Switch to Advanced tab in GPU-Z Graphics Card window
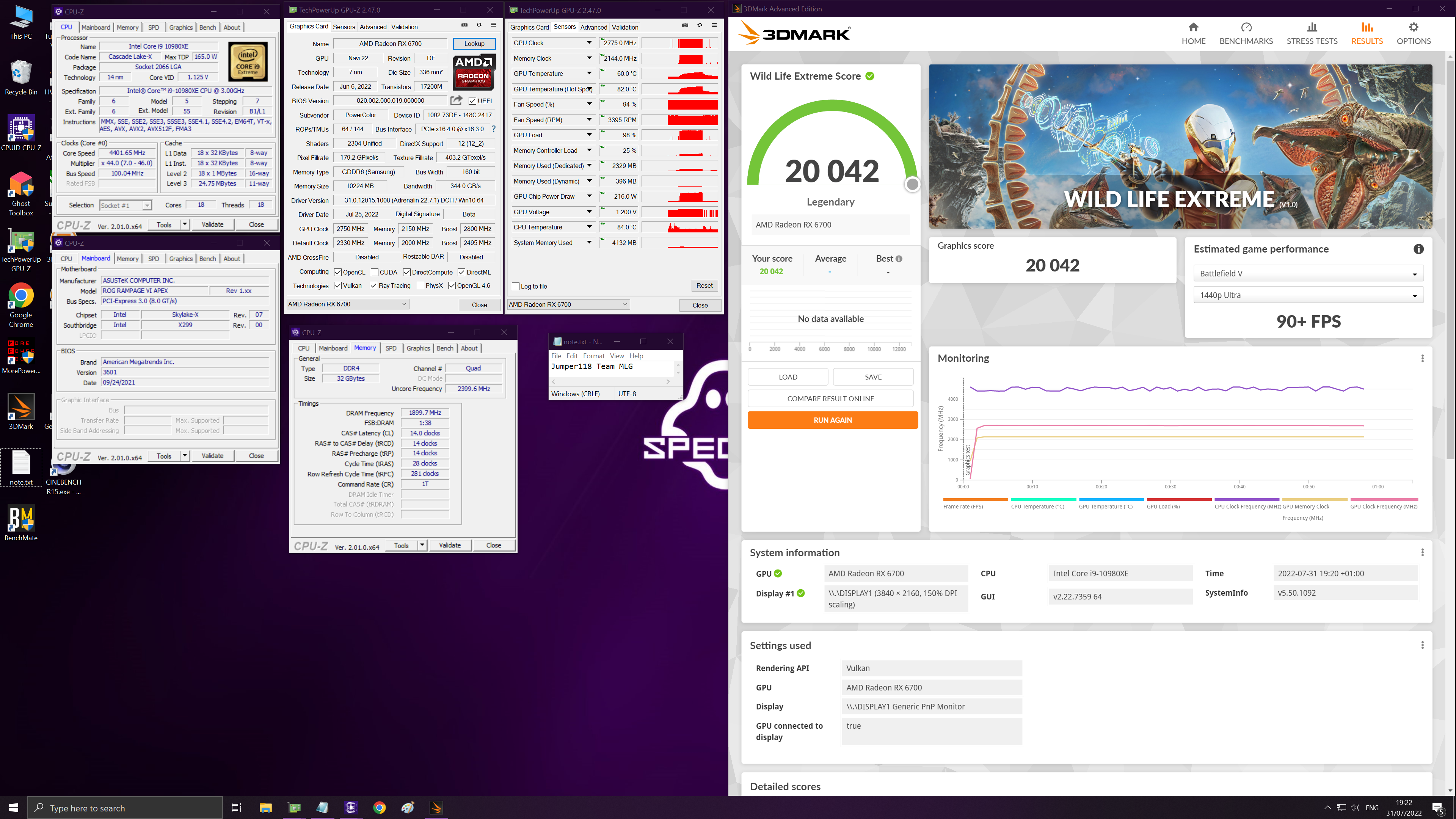This screenshot has height=819, width=1456. 373,27
